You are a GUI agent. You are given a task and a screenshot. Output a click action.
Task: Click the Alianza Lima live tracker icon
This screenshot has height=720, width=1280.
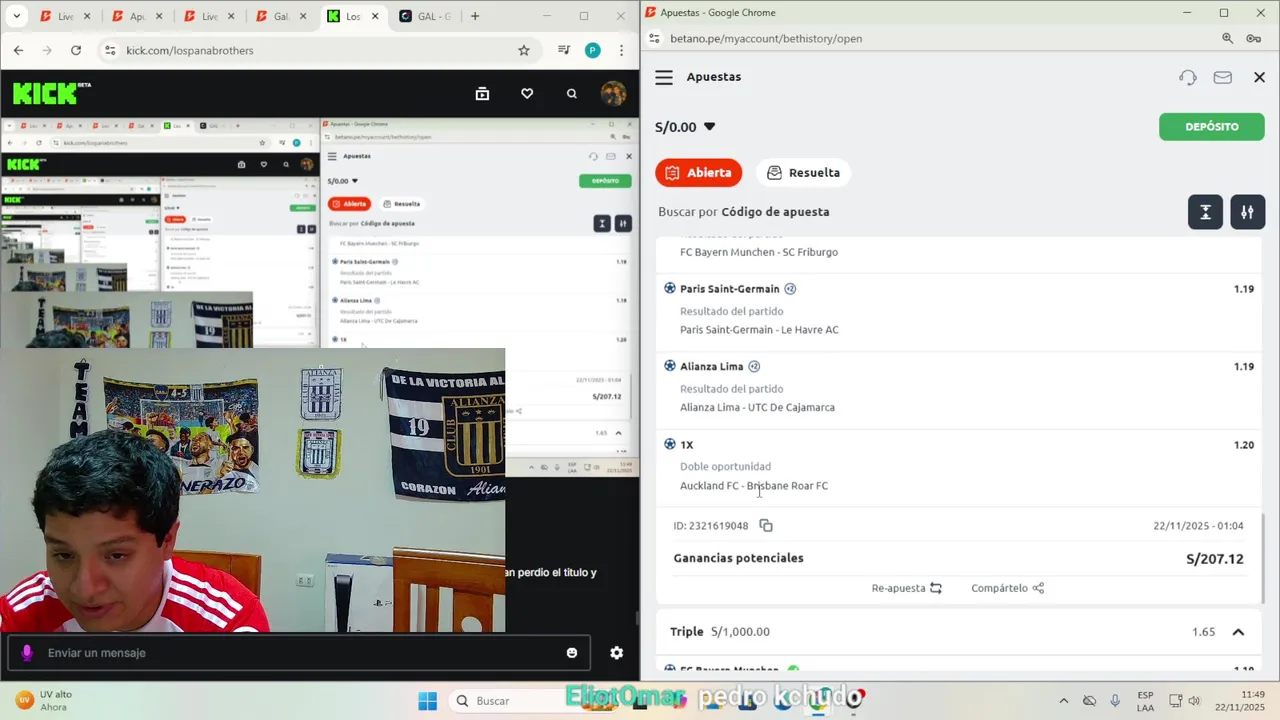tap(754, 367)
